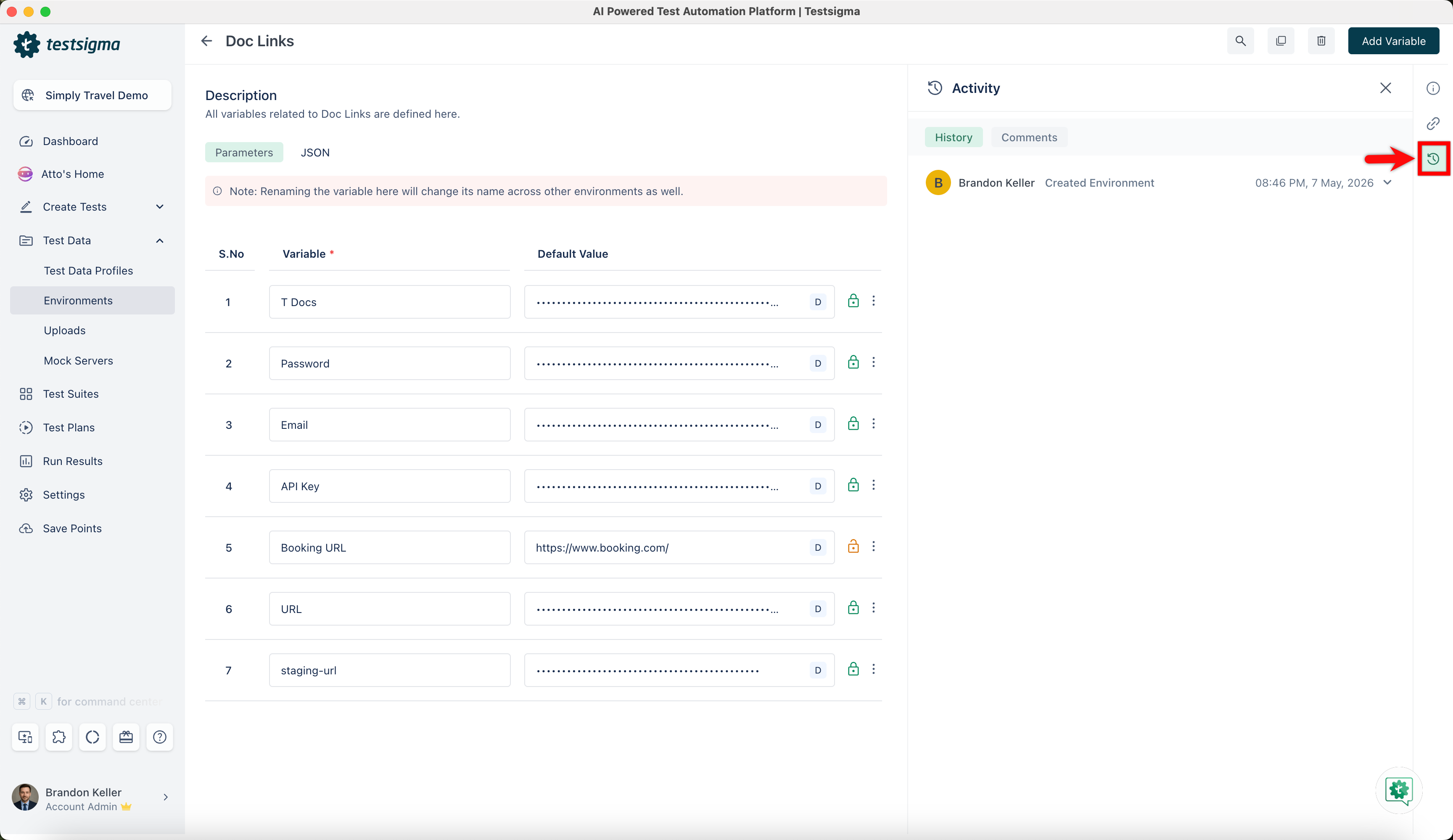The height and width of the screenshot is (840, 1453).
Task: Click the copy environment icon
Action: tap(1281, 41)
